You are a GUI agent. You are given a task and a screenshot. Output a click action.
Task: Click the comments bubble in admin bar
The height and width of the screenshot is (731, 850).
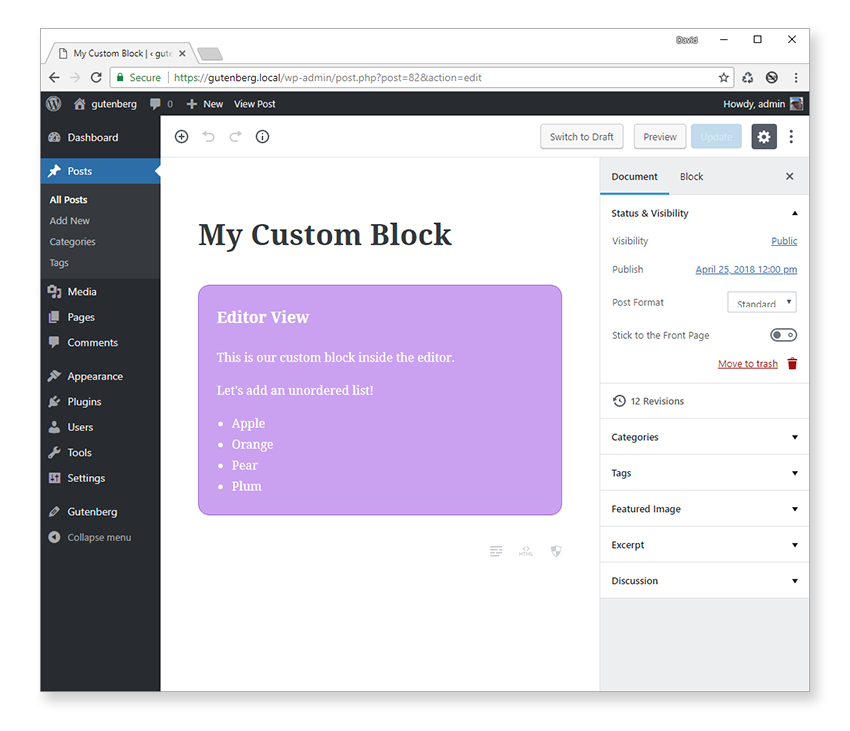156,104
